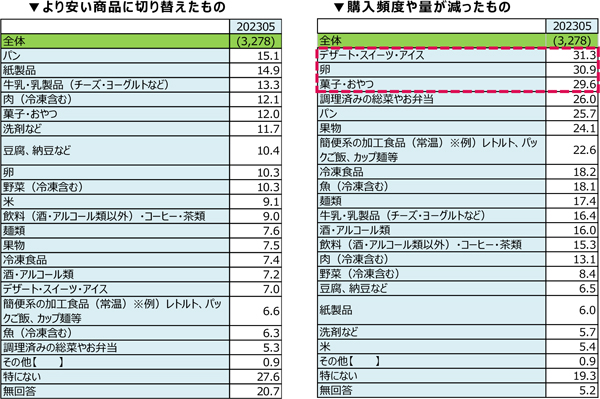Select the value 5.2 for 無回答
The width and height of the screenshot is (600, 399).
[587, 390]
